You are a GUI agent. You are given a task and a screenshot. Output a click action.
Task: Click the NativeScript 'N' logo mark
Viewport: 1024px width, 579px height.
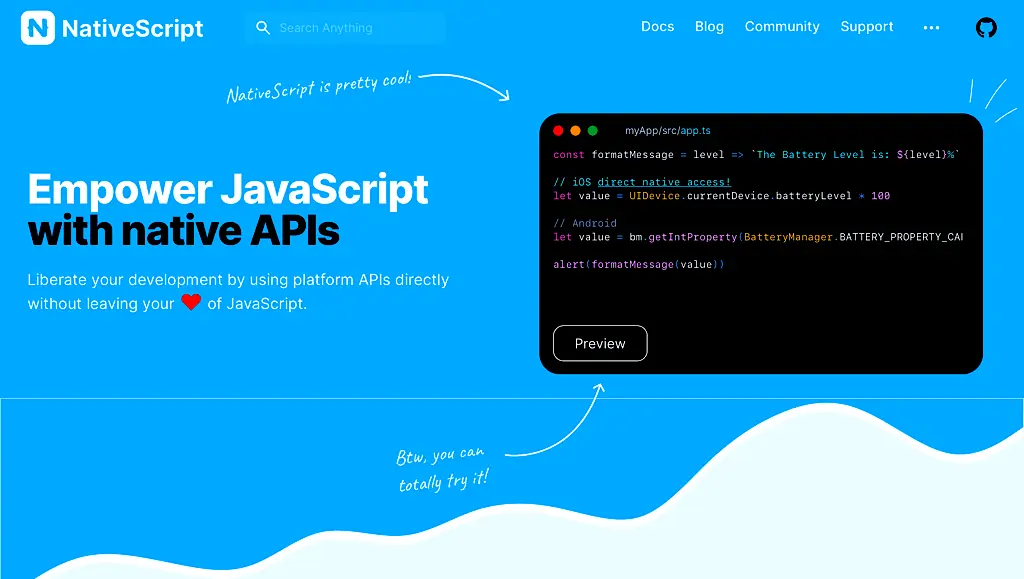pyautogui.click(x=38, y=28)
